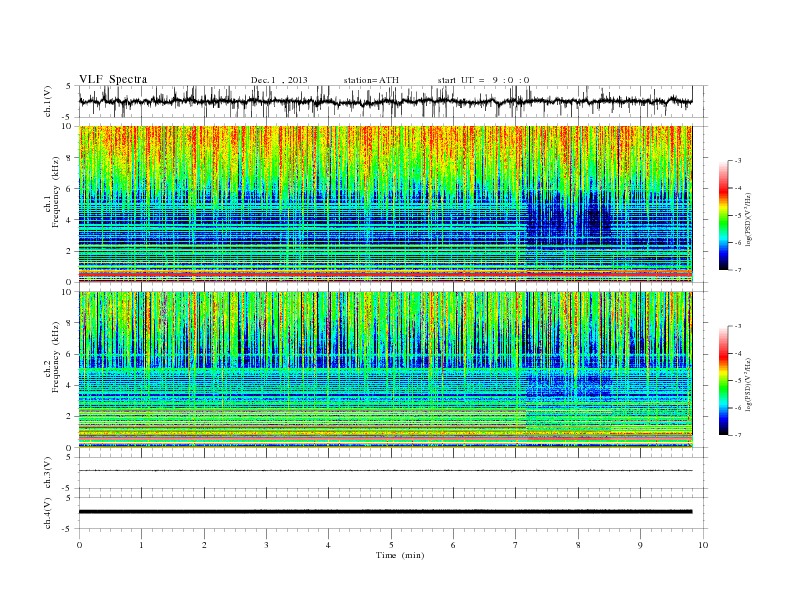
Task: Click the "4" kHz tick on ch.2 spectrogram axis
Action: (x=70, y=385)
